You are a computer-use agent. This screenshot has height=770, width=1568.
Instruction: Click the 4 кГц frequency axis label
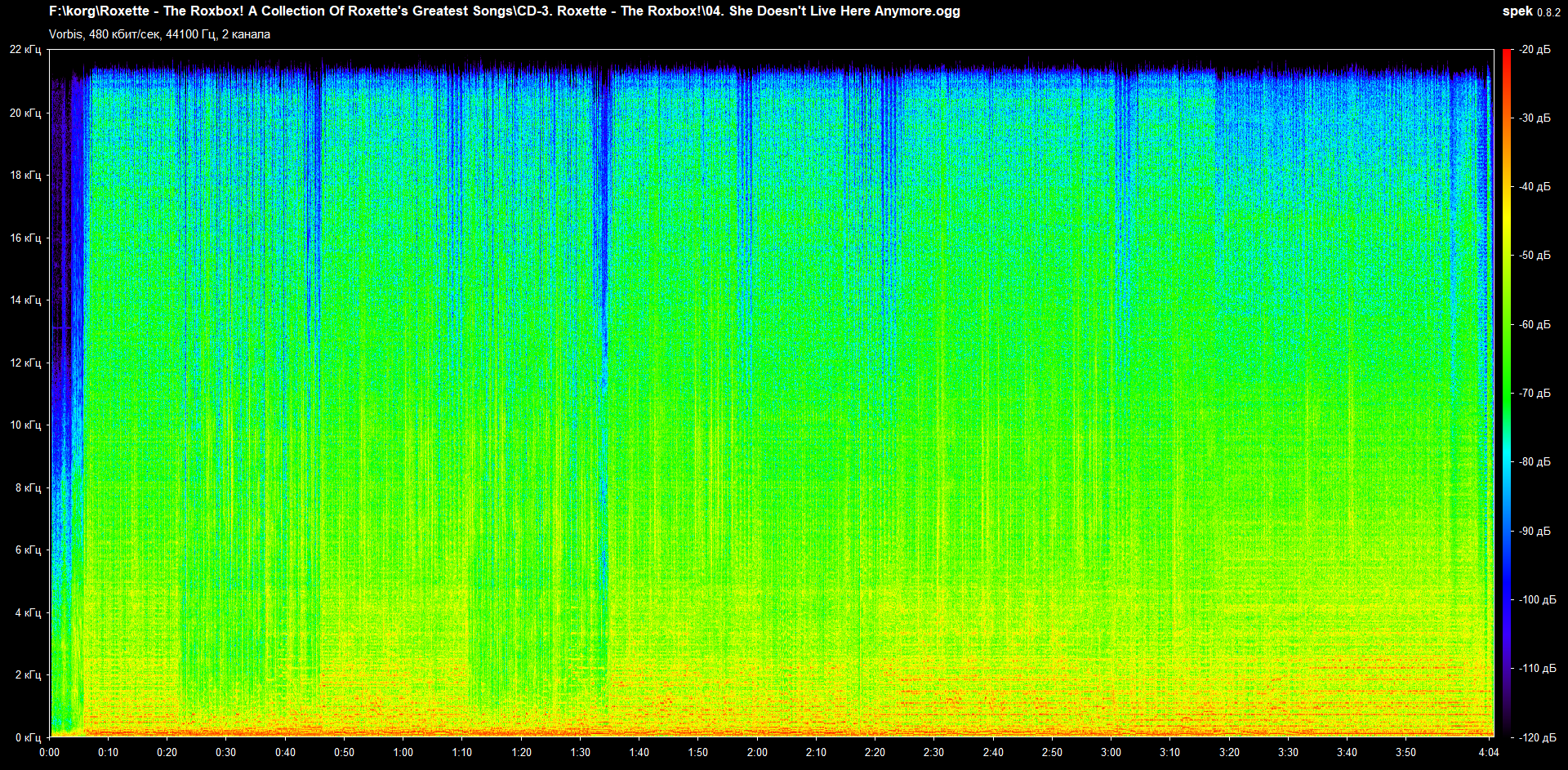point(28,612)
